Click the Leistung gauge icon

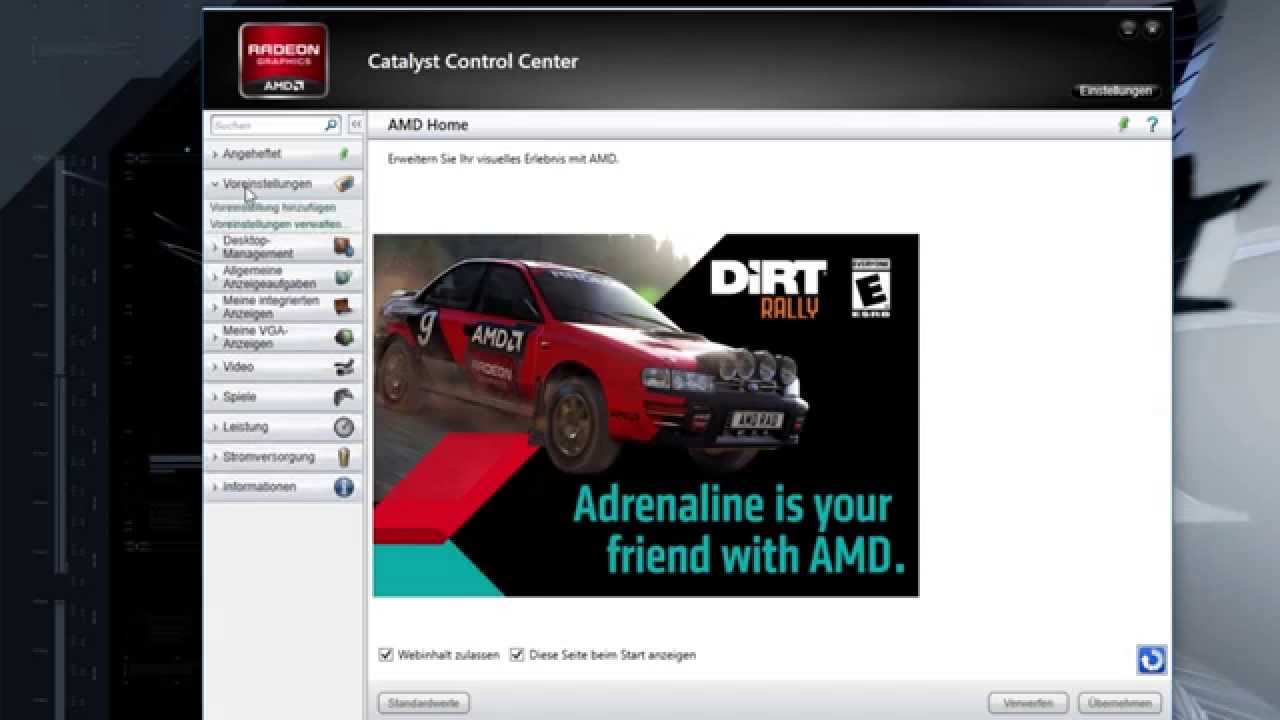click(x=344, y=427)
